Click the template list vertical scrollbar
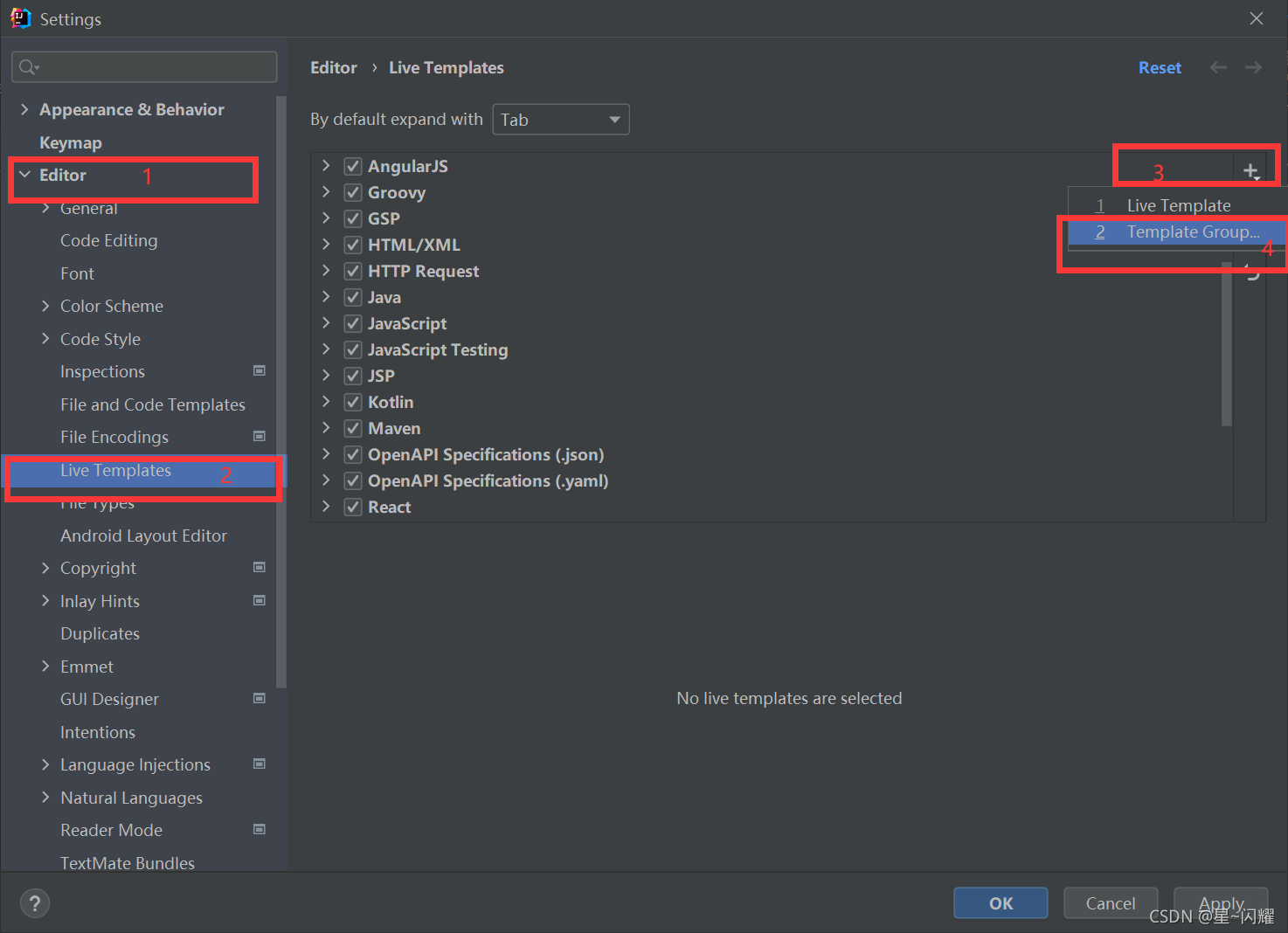 coord(1227,344)
